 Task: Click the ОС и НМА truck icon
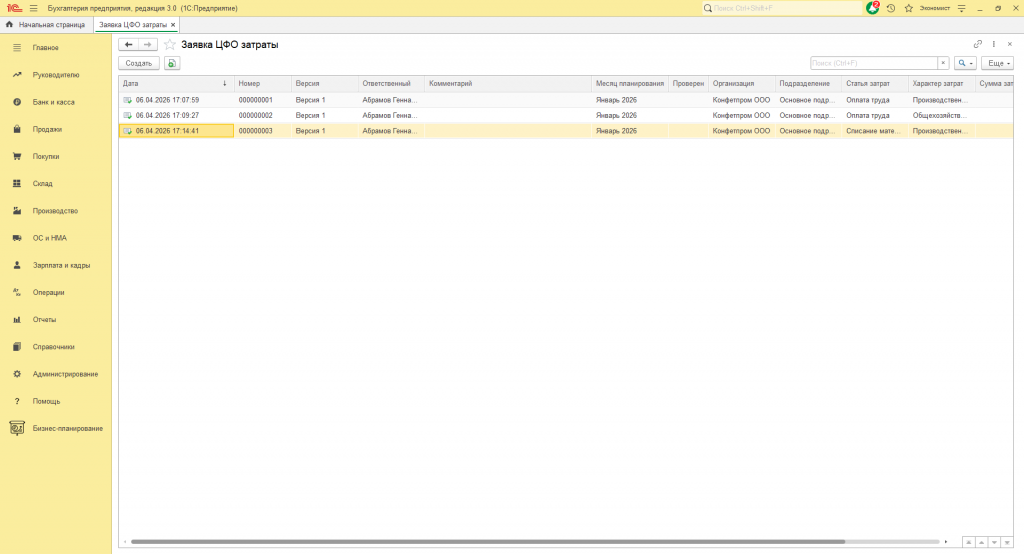click(x=17, y=238)
